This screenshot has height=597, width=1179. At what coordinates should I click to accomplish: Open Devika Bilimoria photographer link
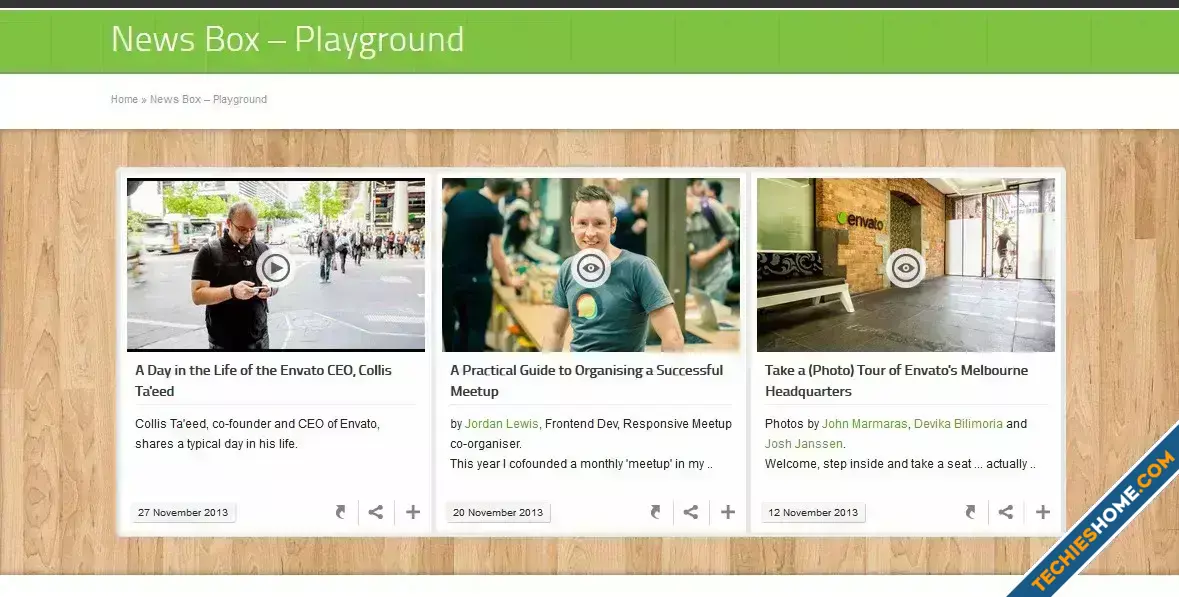tap(958, 424)
